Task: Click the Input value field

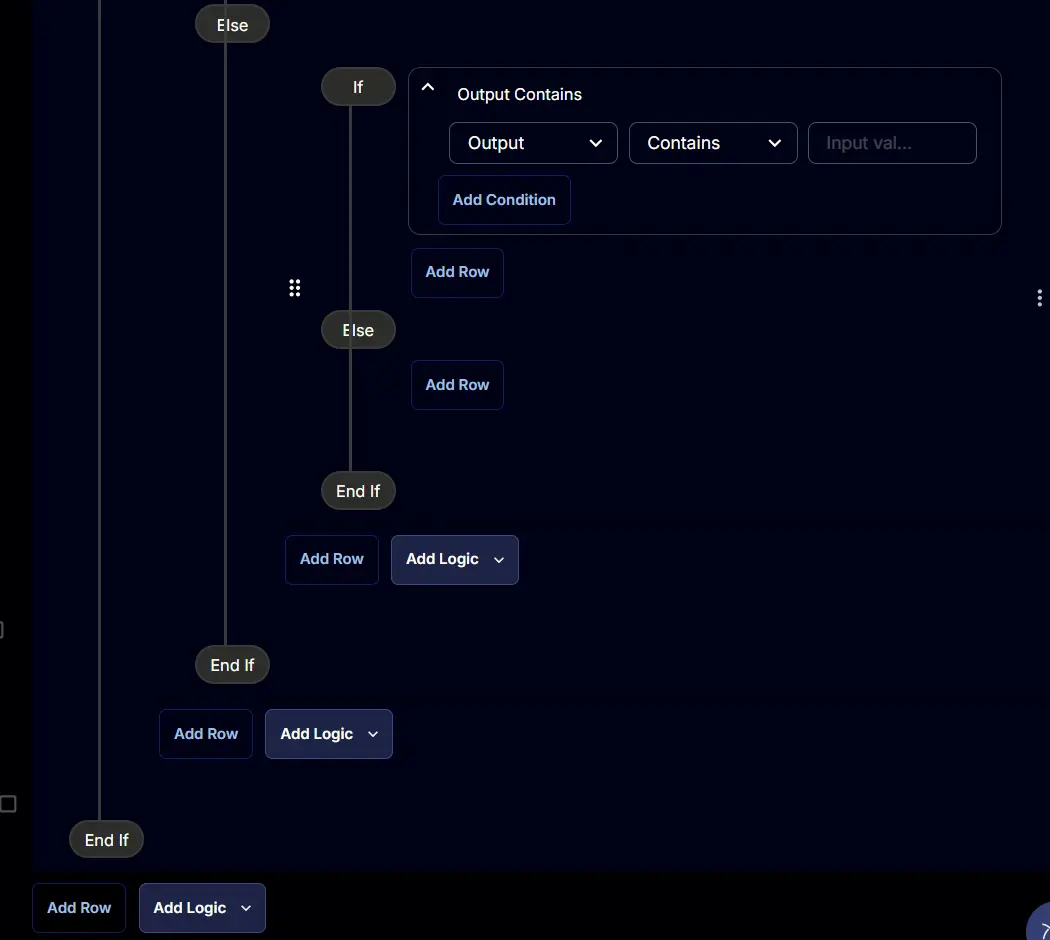Action: point(892,143)
